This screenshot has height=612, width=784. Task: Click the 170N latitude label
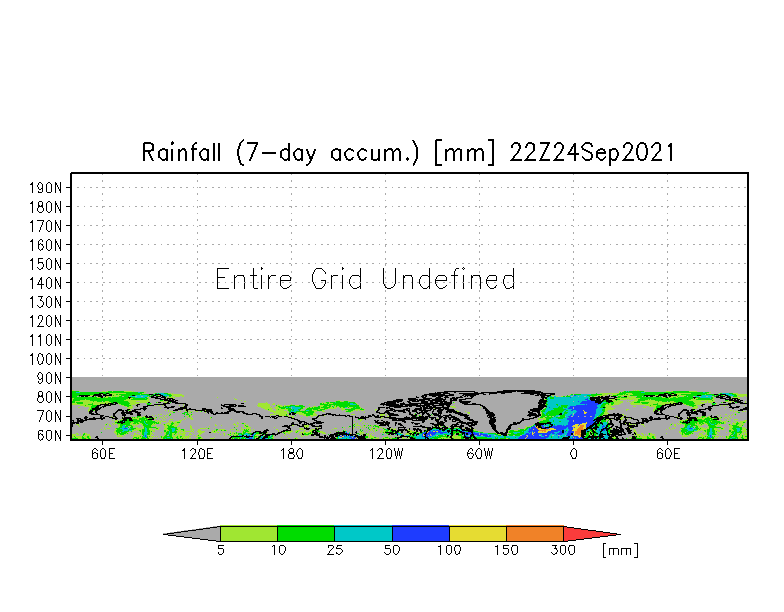click(46, 226)
